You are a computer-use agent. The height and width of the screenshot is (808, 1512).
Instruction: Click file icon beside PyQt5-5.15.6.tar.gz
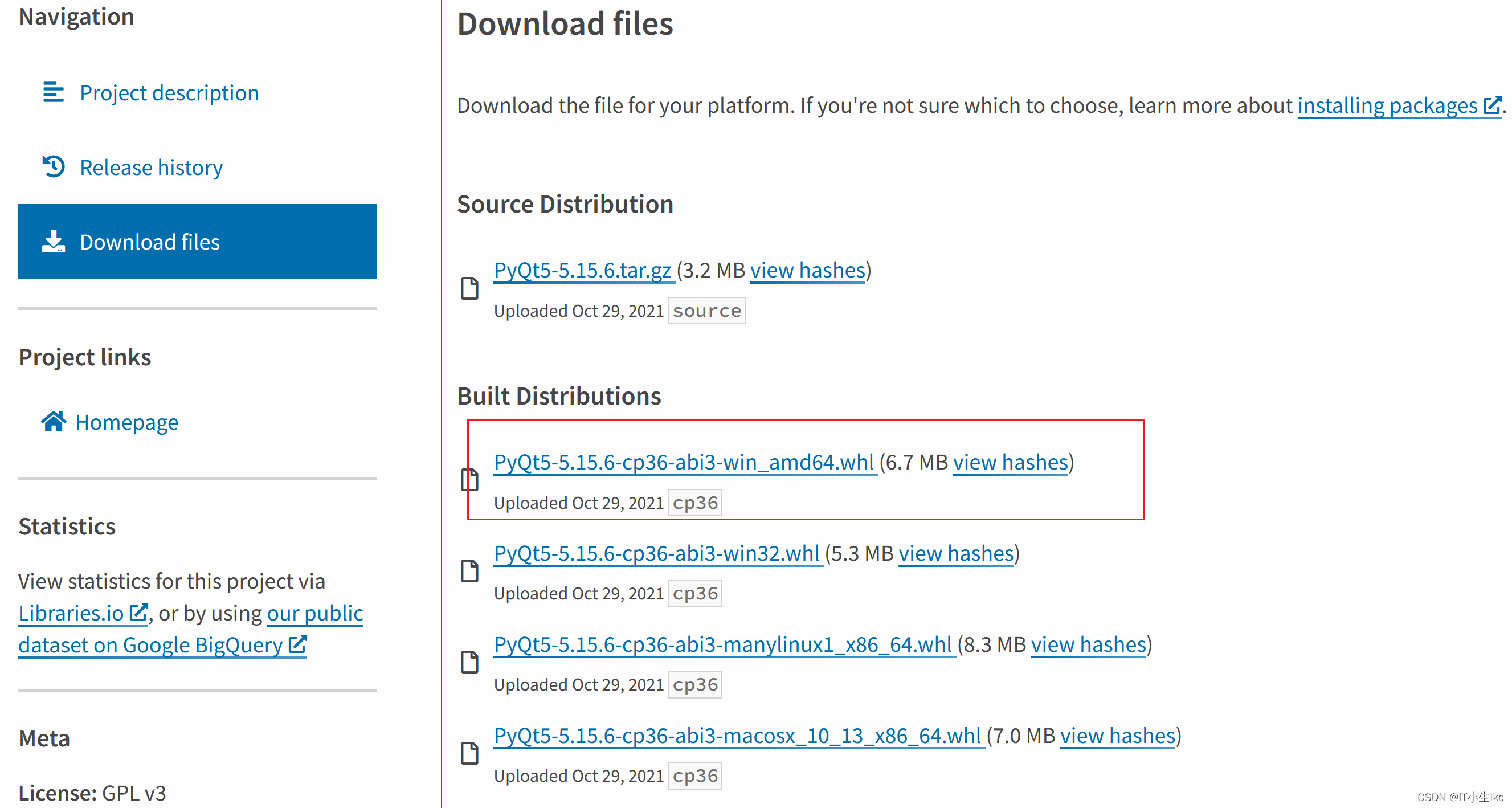469,288
